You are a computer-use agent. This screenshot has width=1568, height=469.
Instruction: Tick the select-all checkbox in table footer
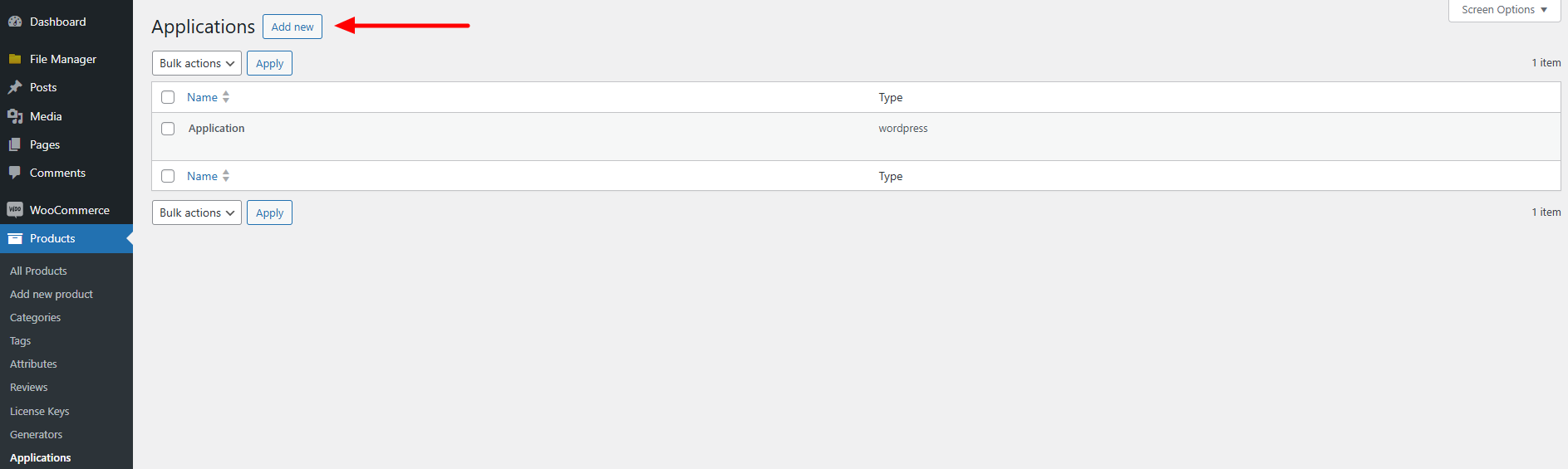[x=168, y=176]
